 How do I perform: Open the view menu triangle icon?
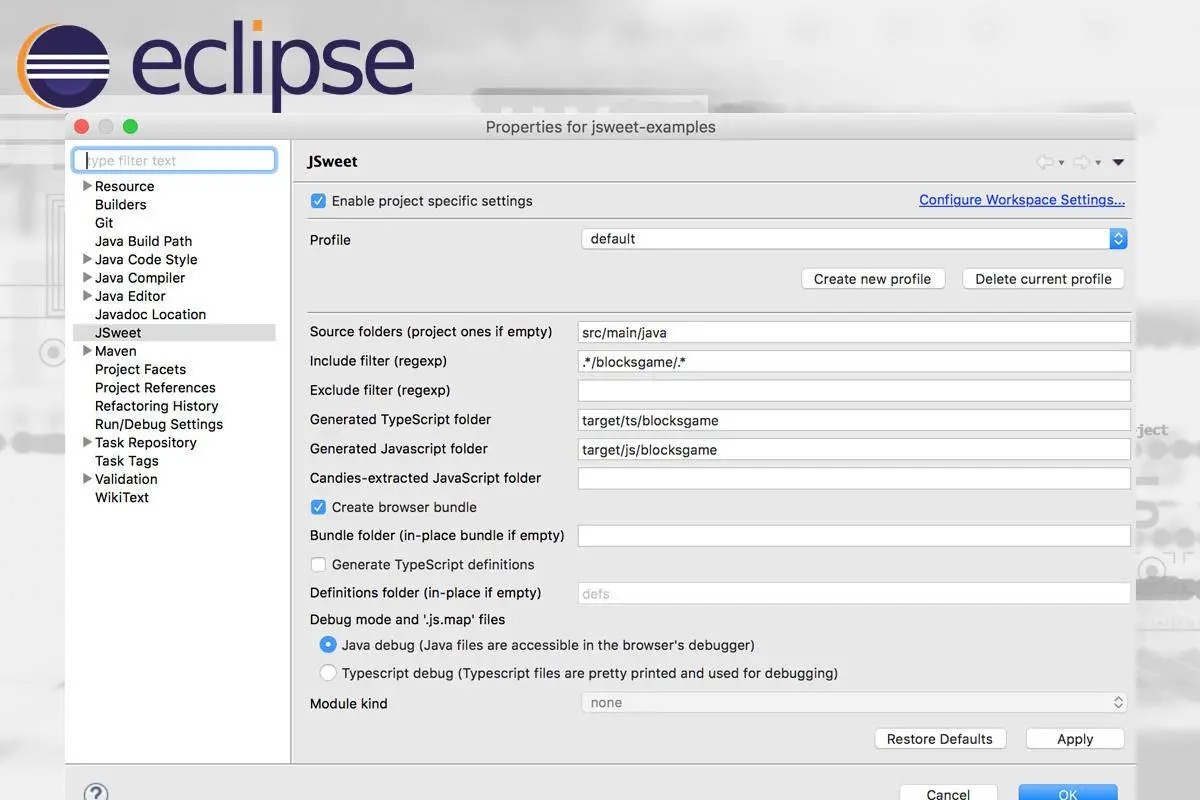tap(1118, 162)
